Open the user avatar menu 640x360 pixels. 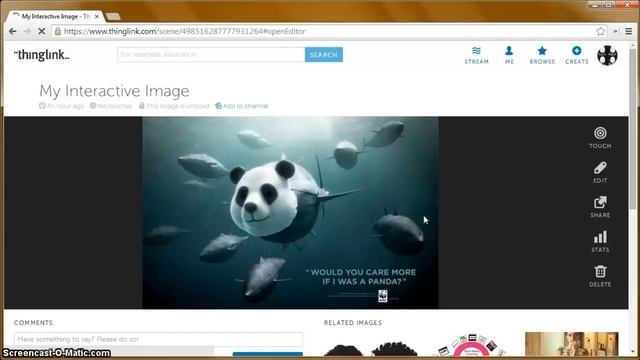click(607, 56)
